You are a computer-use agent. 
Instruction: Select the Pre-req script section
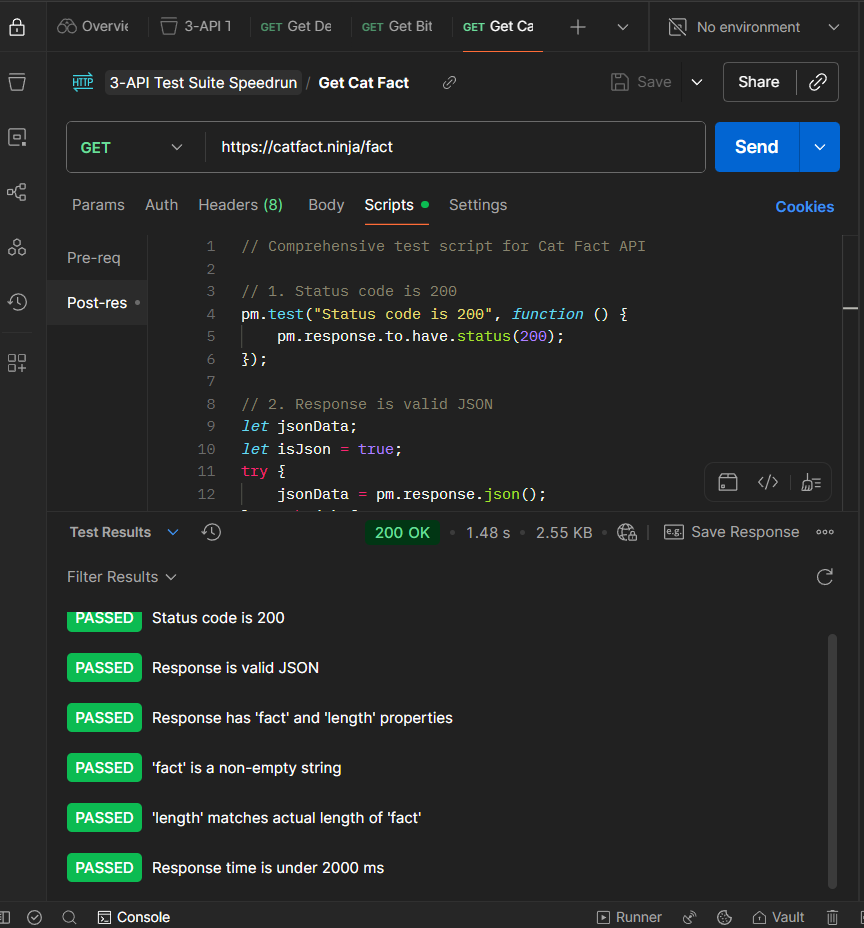(x=94, y=258)
